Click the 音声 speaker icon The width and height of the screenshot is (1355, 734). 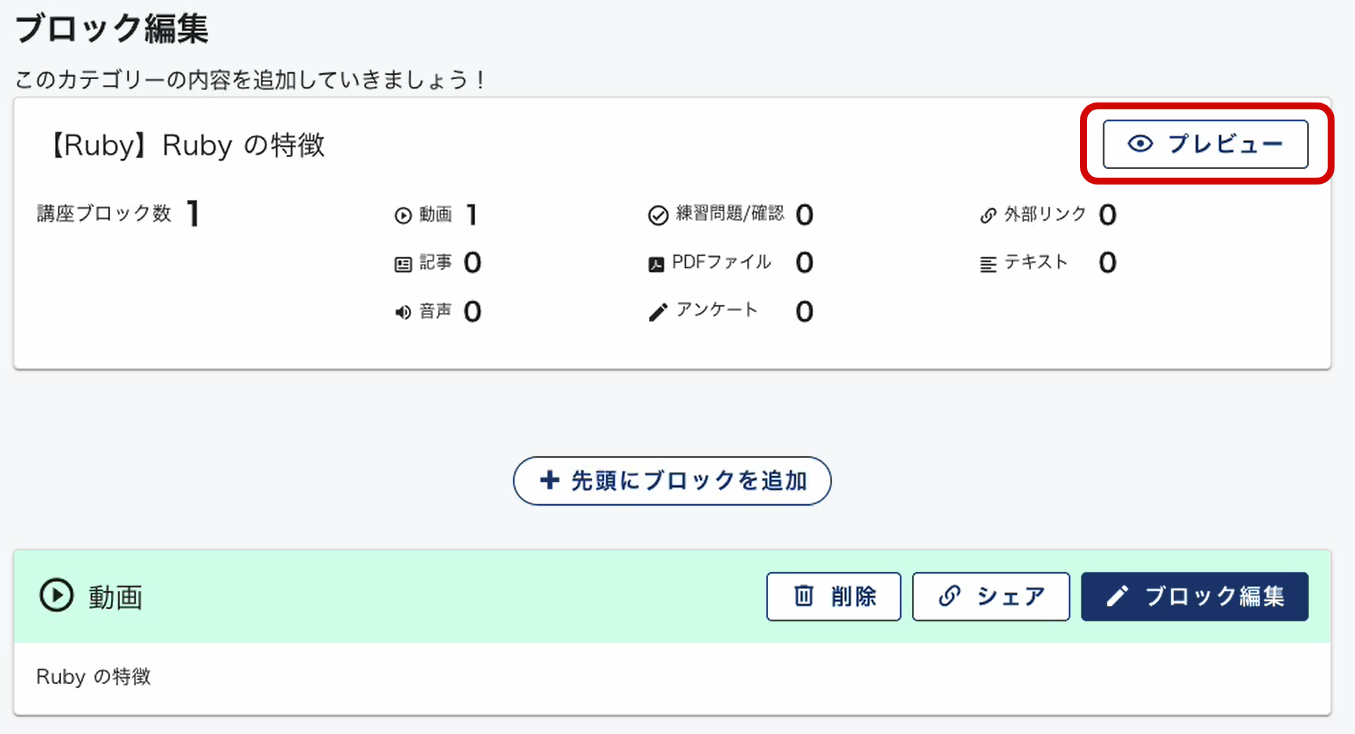403,313
